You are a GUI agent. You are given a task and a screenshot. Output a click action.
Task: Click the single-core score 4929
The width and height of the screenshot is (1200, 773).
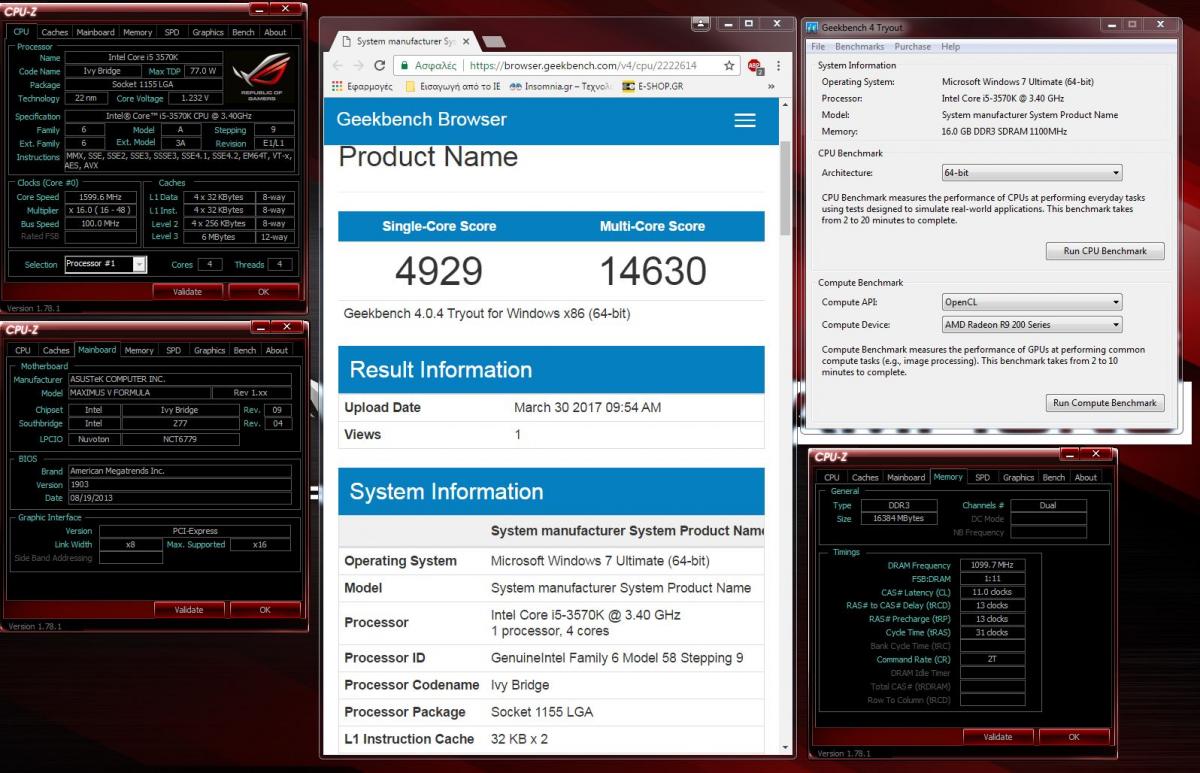pos(439,271)
